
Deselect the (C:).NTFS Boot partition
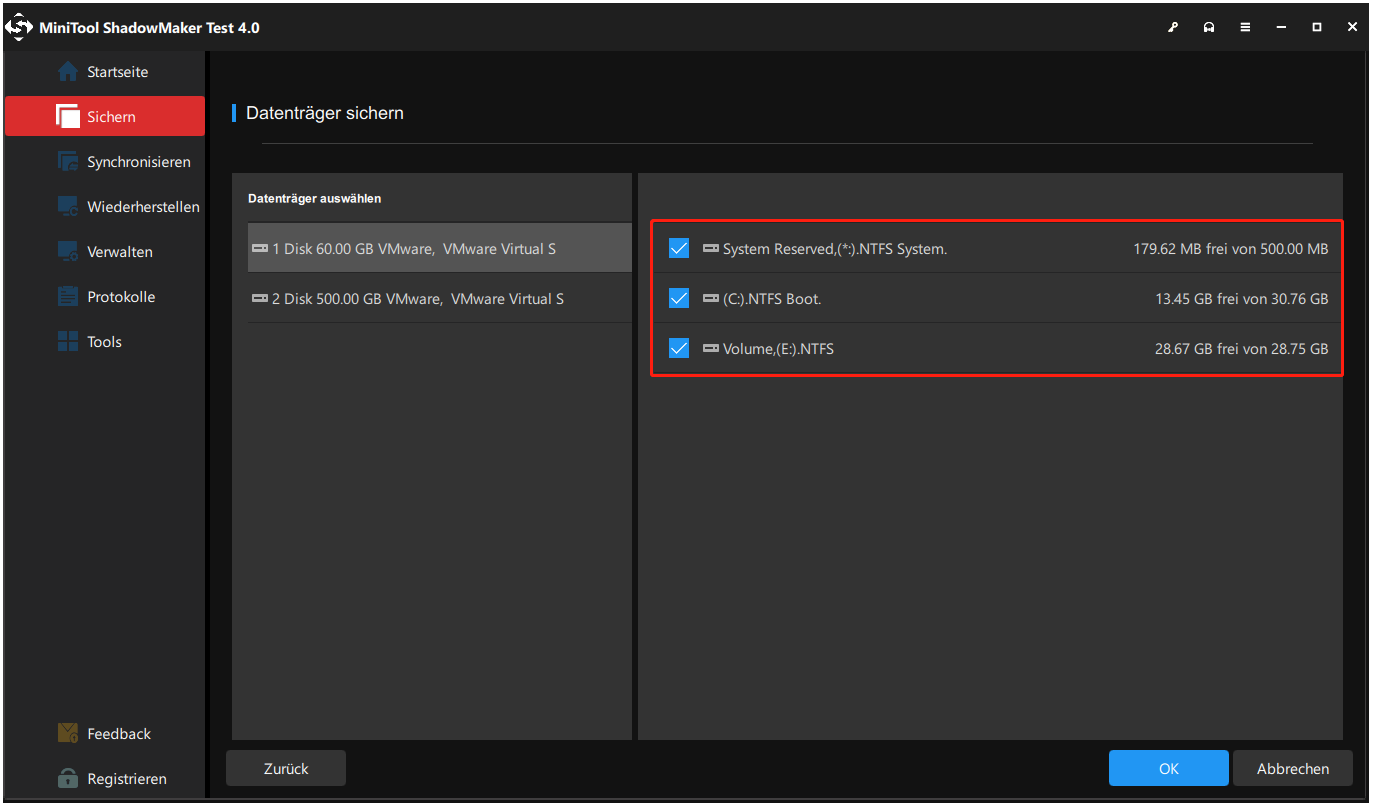[x=679, y=298]
